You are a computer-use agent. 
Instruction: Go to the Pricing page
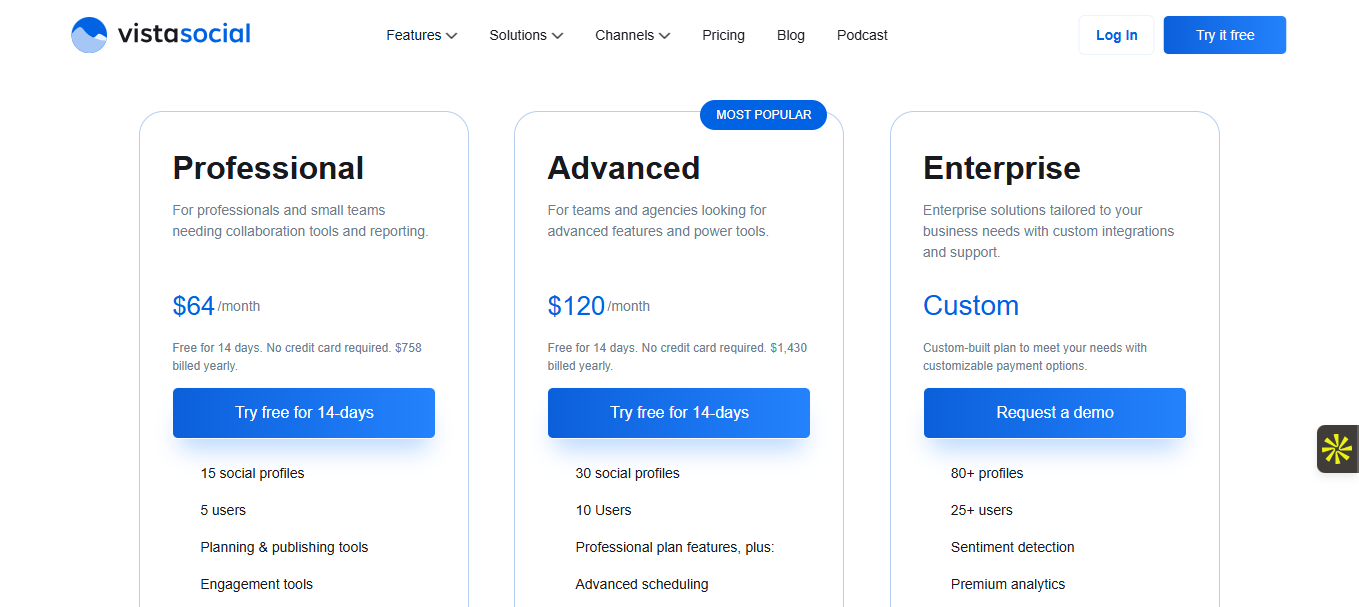pyautogui.click(x=723, y=35)
